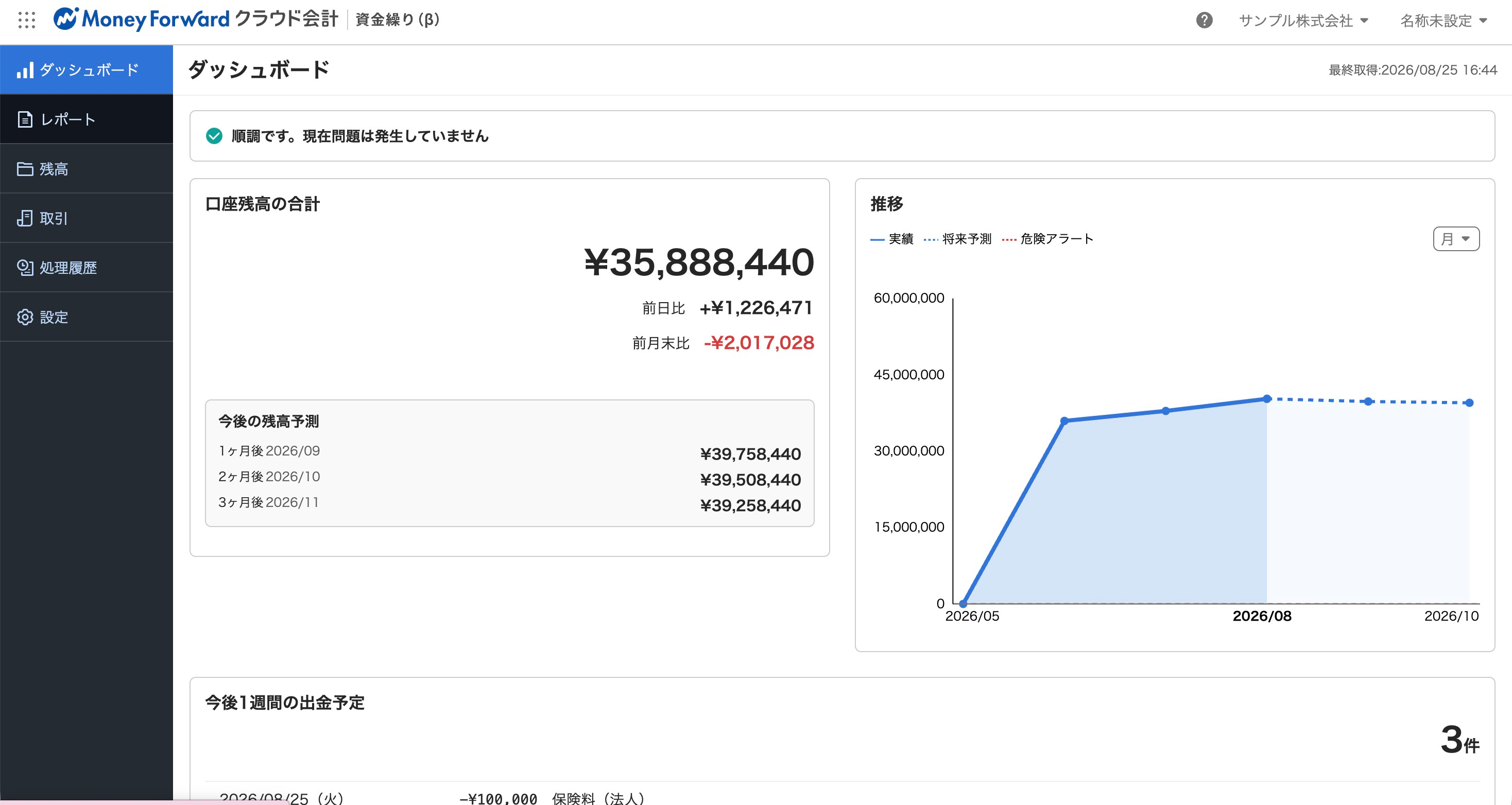Screen dimensions: 1512x805
Task: Click the 資金繰り (β) header link
Action: coord(398,20)
